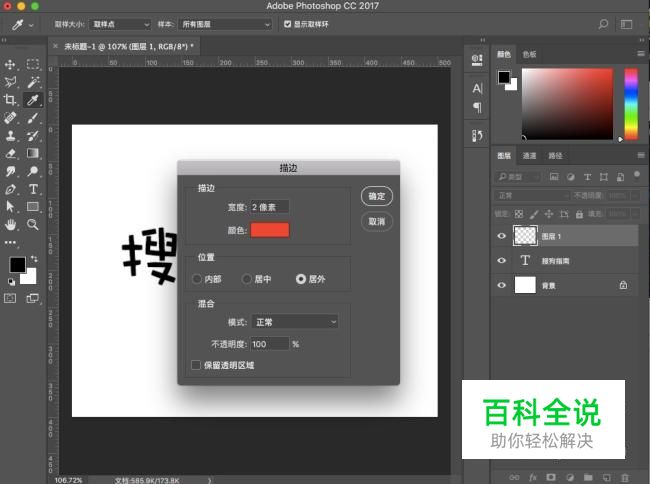This screenshot has width=650, height=484.
Task: Check the 保留透明区域 checkbox
Action: 196,365
